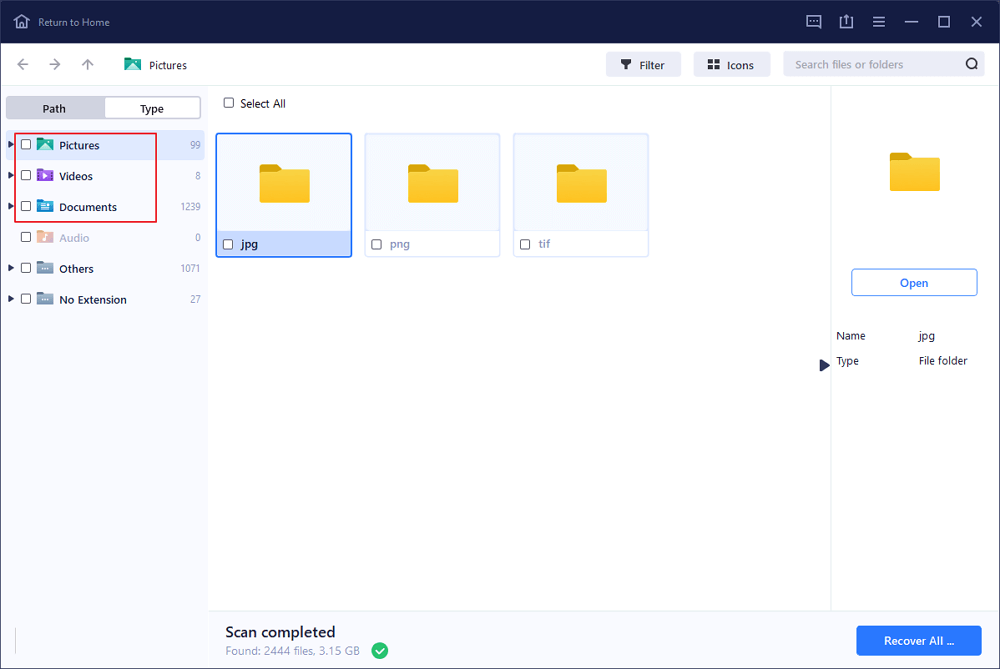
Task: Collapse the preview panel side arrow
Action: point(824,365)
